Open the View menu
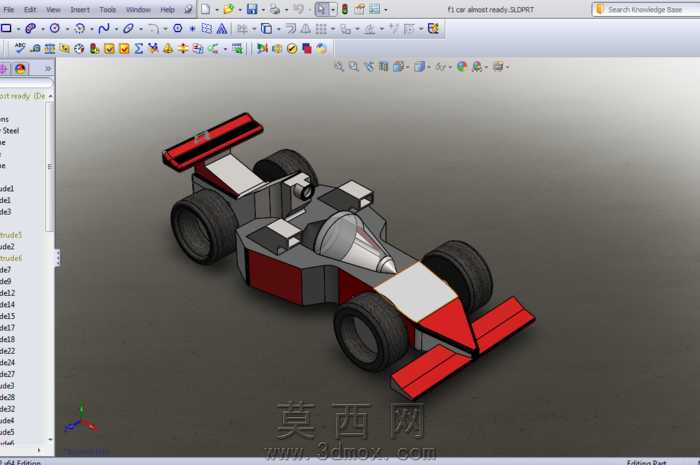This screenshot has height=465, width=700. pos(53,9)
